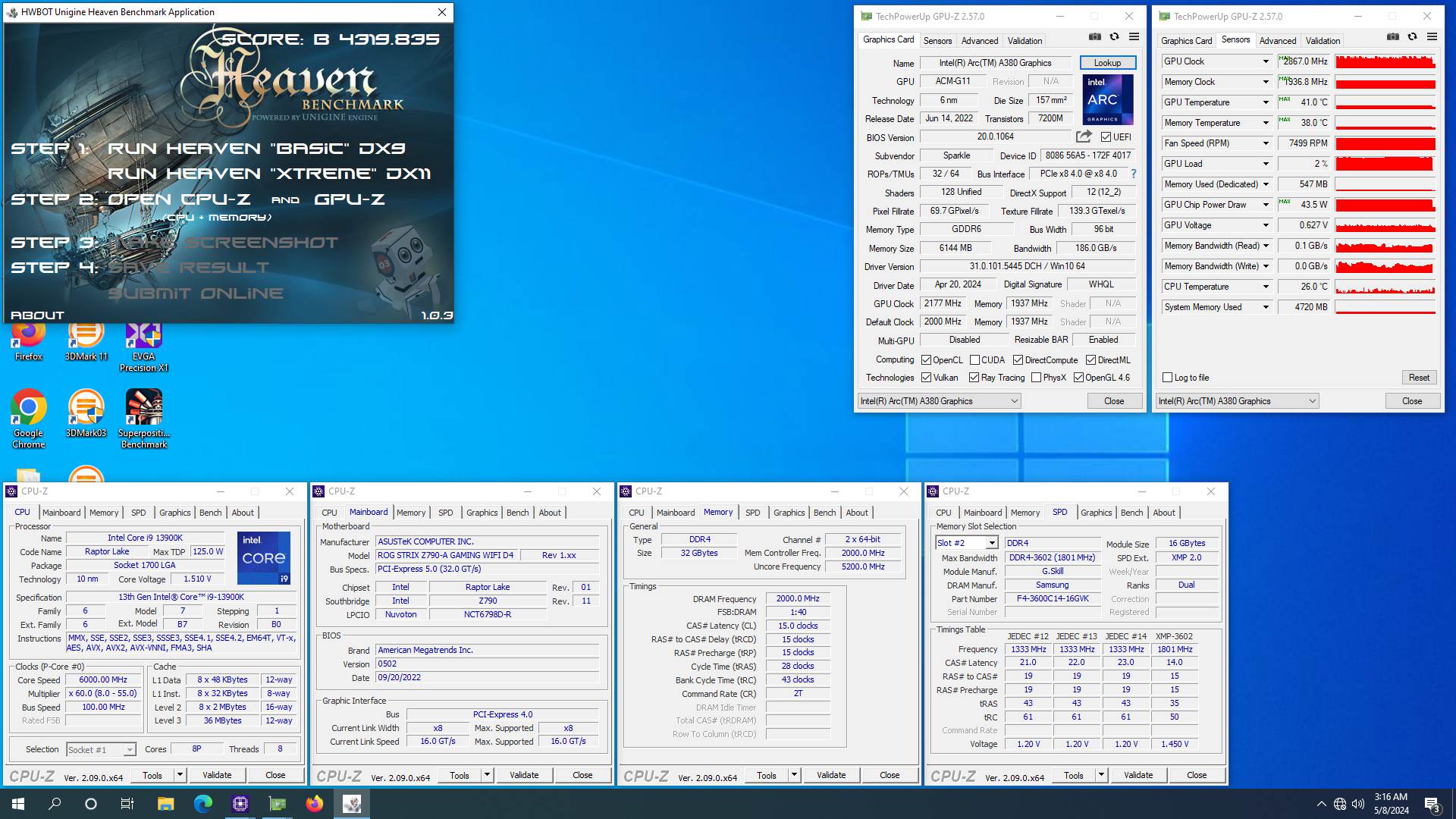Viewport: 1456px width, 819px height.
Task: Click the Intel ARC graphics logo in GPU-Z
Action: click(x=1107, y=99)
